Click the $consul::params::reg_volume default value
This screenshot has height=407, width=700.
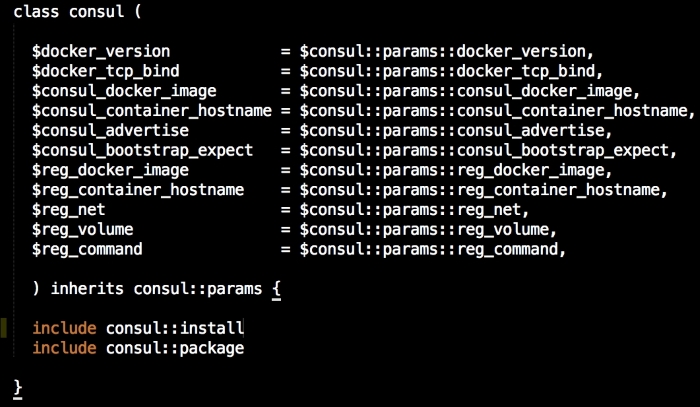[x=427, y=229]
